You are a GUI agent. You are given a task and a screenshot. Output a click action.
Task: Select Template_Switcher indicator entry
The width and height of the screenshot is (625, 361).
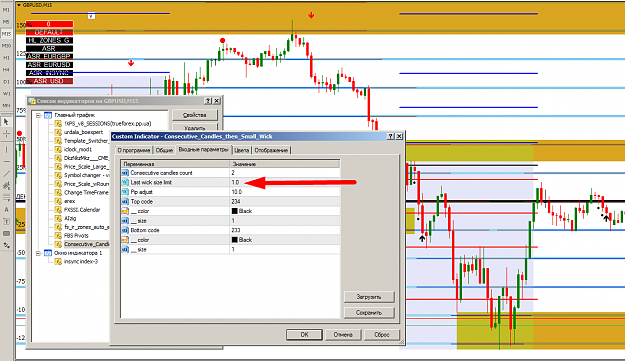[86, 141]
